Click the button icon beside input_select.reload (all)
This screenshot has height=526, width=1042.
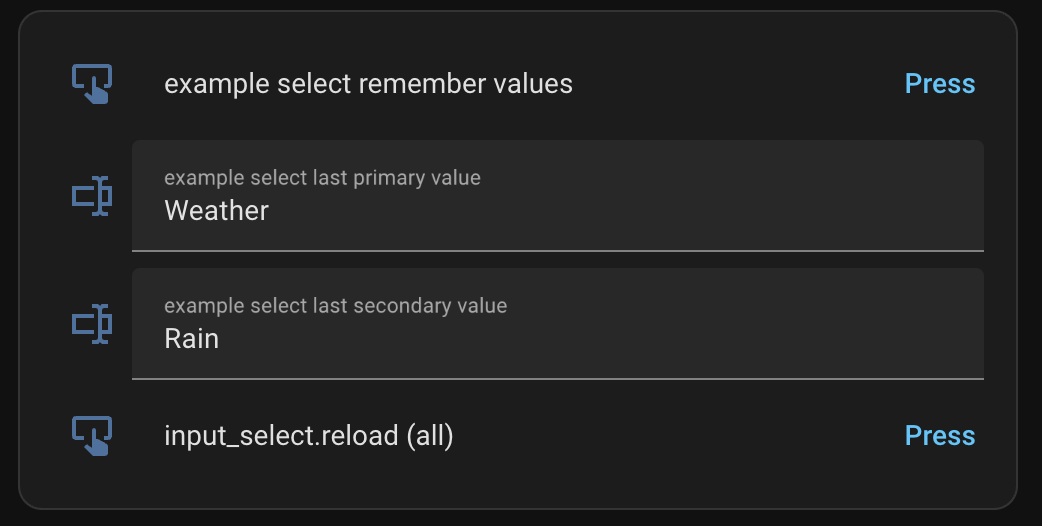click(92, 436)
